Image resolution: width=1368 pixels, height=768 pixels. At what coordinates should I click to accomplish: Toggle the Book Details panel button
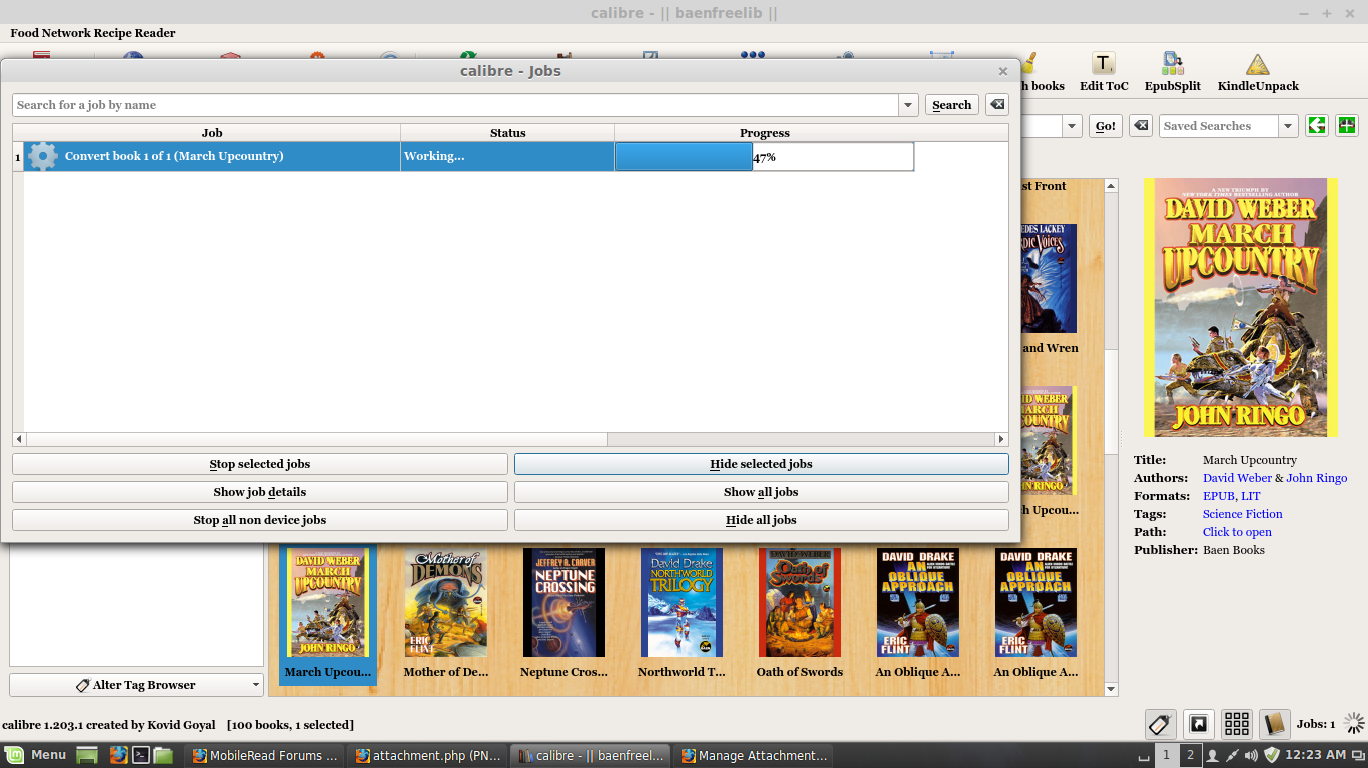(1274, 724)
